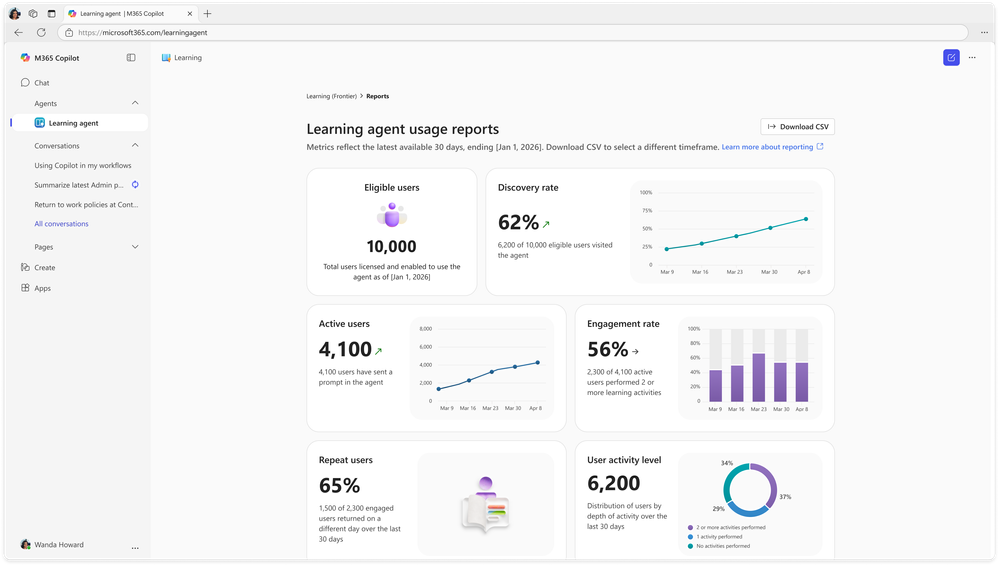Open the Chat icon in sidebar
Viewport: 999px width, 566px height.
25,82
